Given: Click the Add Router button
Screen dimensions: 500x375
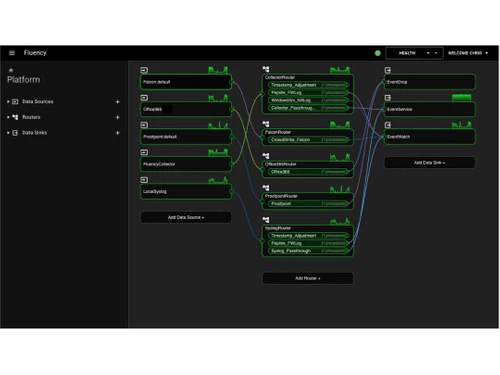Looking at the screenshot, I should click(x=308, y=278).
